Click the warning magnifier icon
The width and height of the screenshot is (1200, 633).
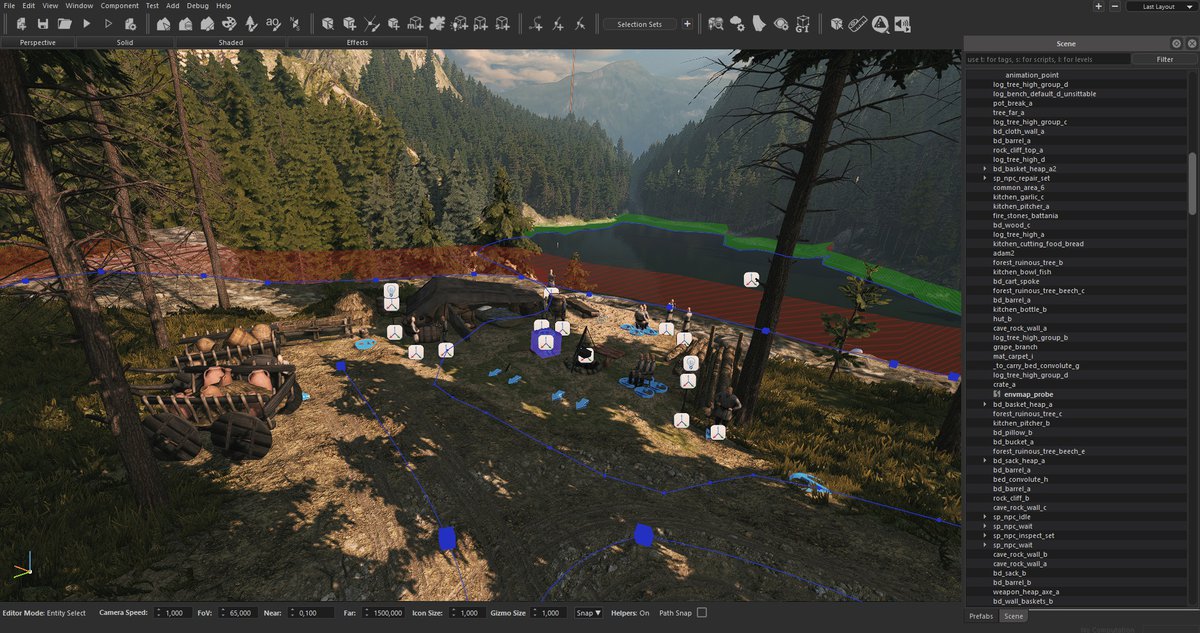[x=880, y=23]
